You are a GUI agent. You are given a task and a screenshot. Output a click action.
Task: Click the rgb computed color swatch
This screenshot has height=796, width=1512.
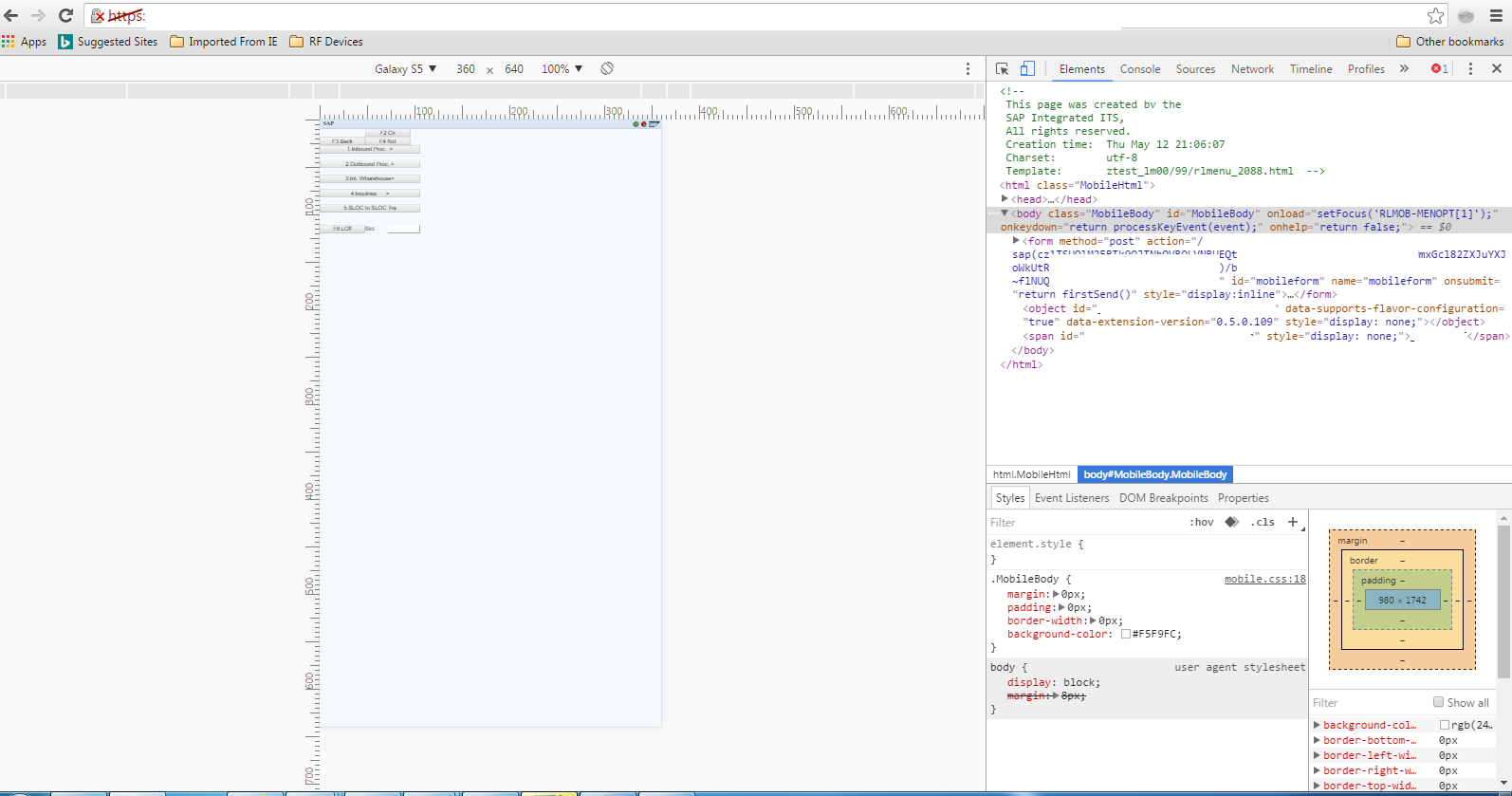(1445, 725)
